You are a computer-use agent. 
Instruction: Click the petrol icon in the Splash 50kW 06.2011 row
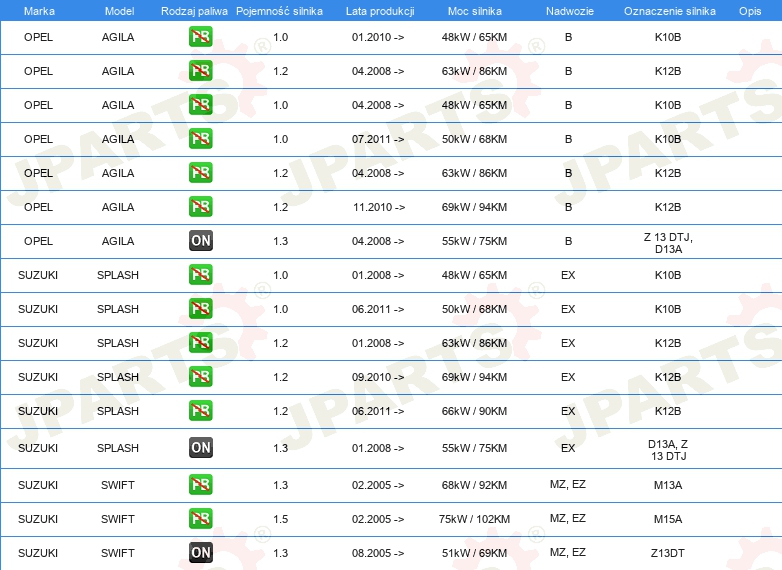point(200,309)
